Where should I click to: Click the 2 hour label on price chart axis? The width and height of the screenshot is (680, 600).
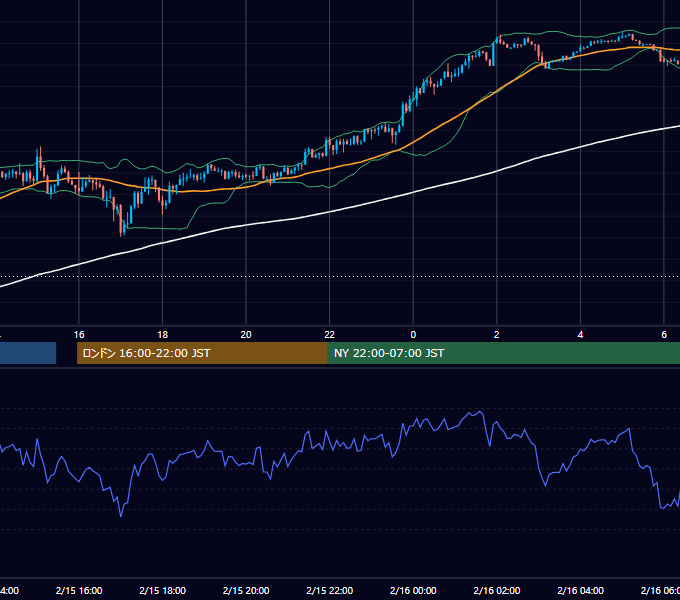[x=497, y=335]
